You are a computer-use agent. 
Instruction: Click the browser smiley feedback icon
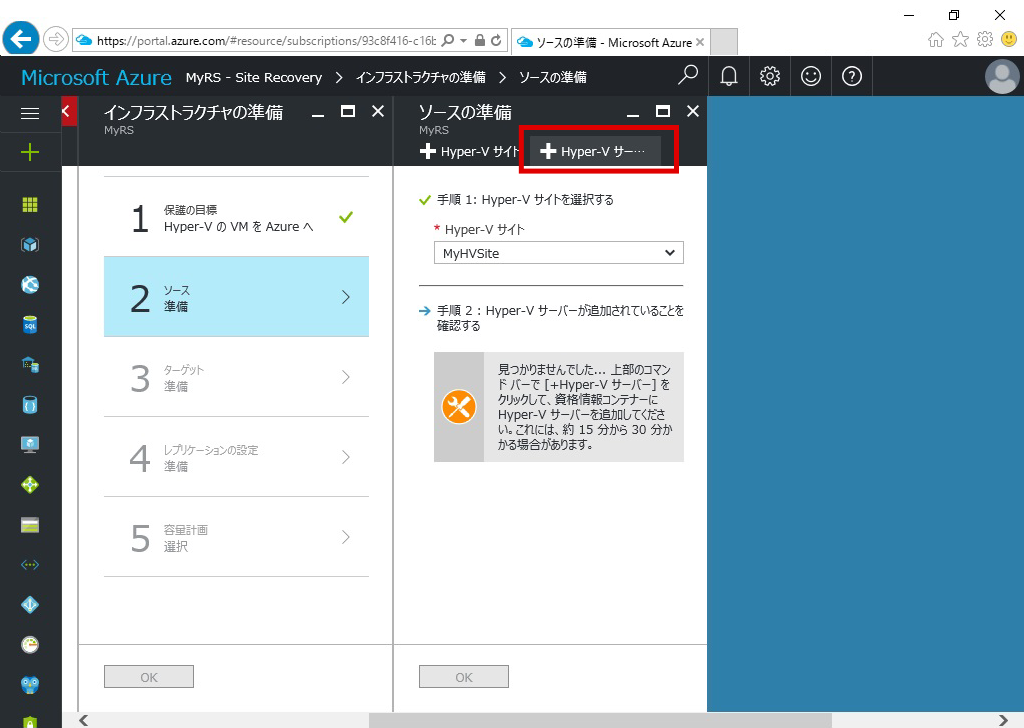click(1009, 39)
